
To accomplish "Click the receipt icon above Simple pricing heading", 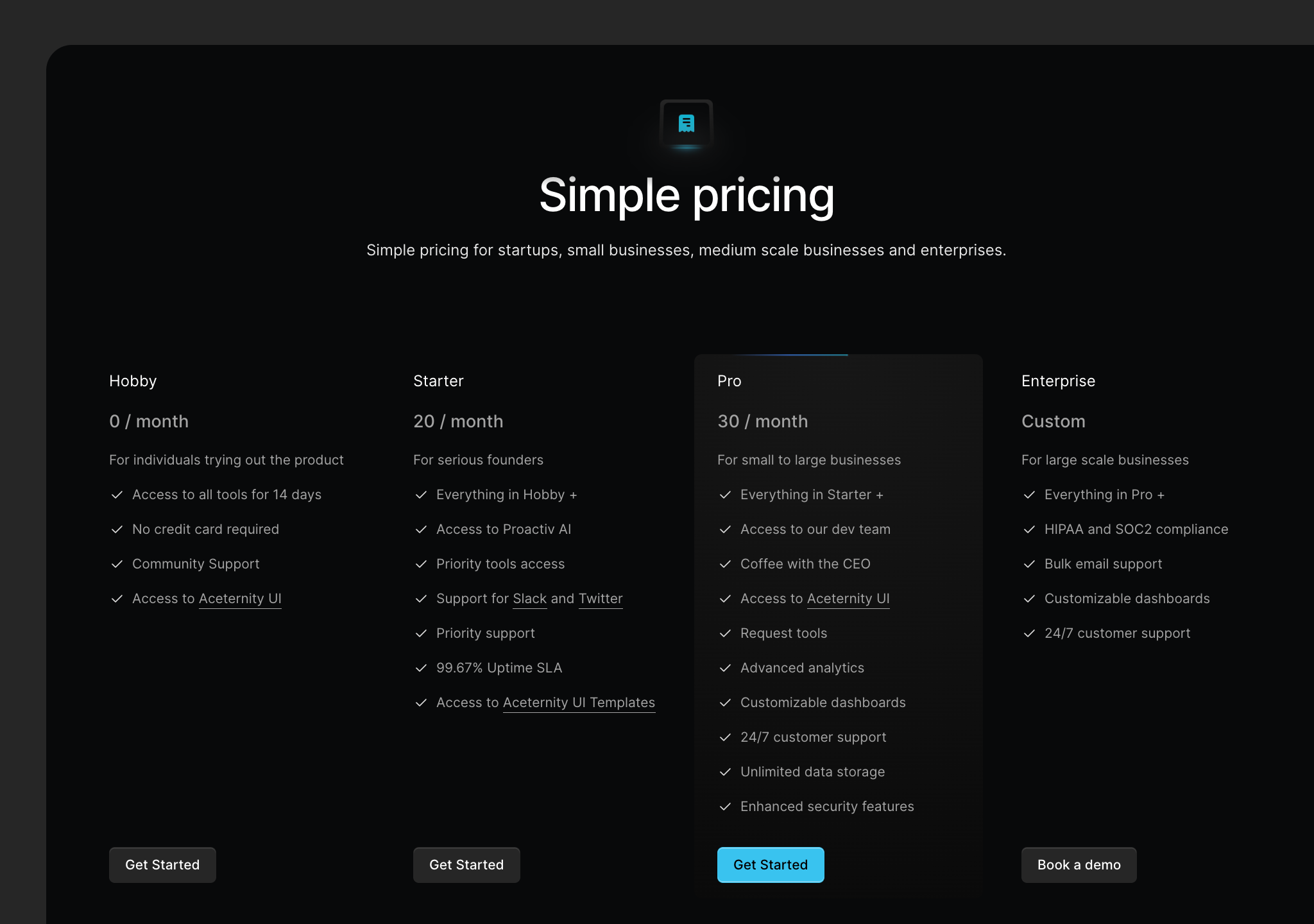I will [x=686, y=123].
